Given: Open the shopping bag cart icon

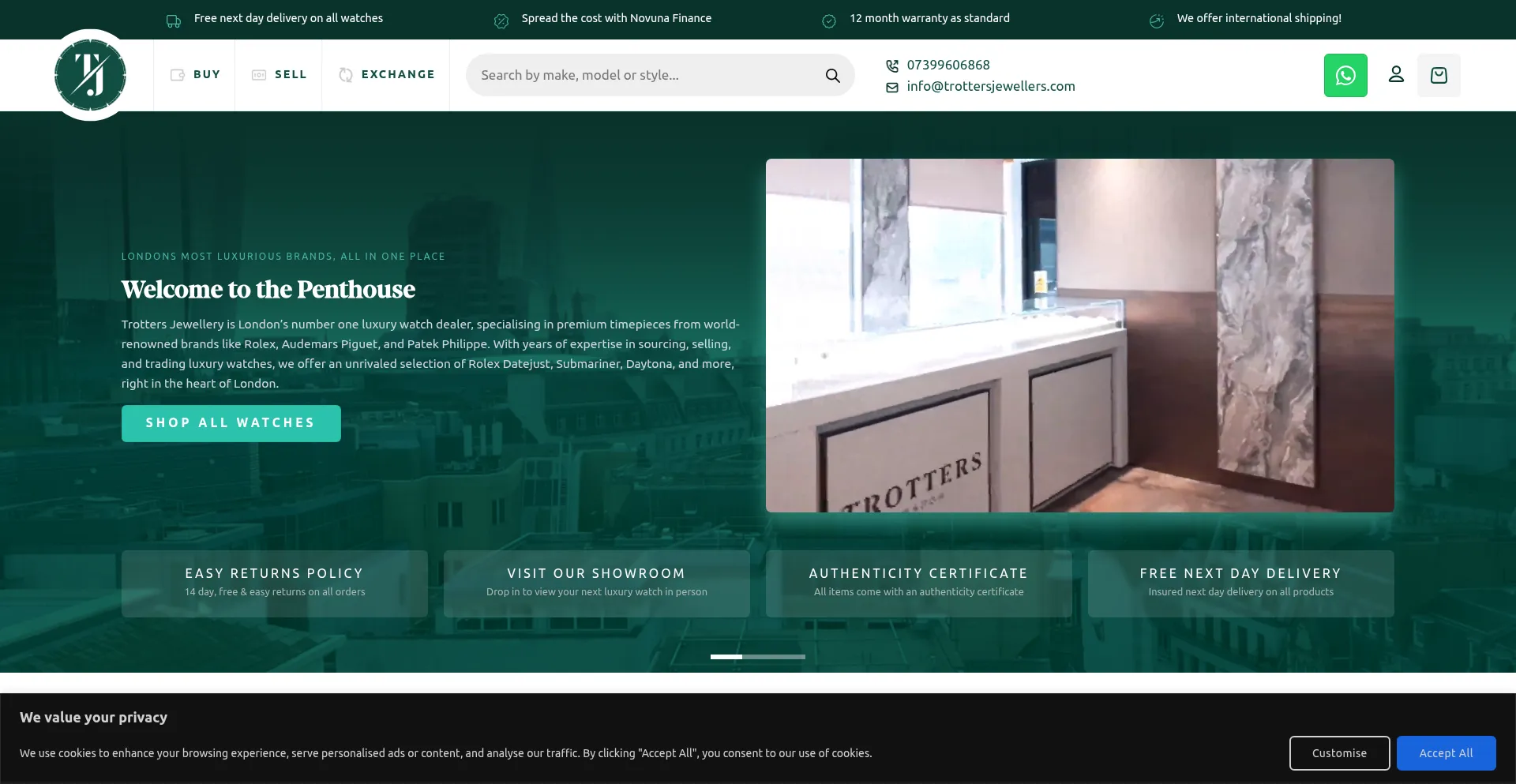Looking at the screenshot, I should coord(1439,75).
